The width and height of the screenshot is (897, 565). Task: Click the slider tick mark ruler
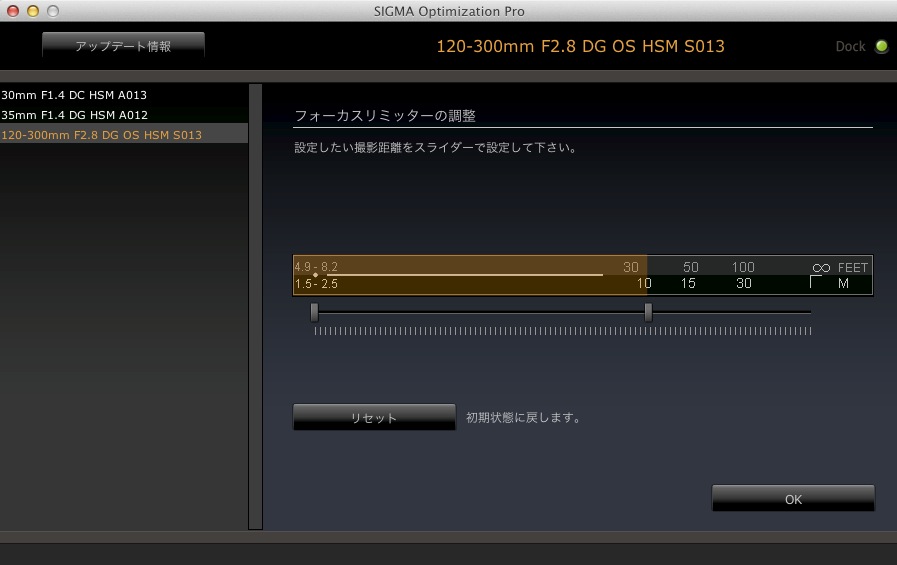tap(563, 331)
